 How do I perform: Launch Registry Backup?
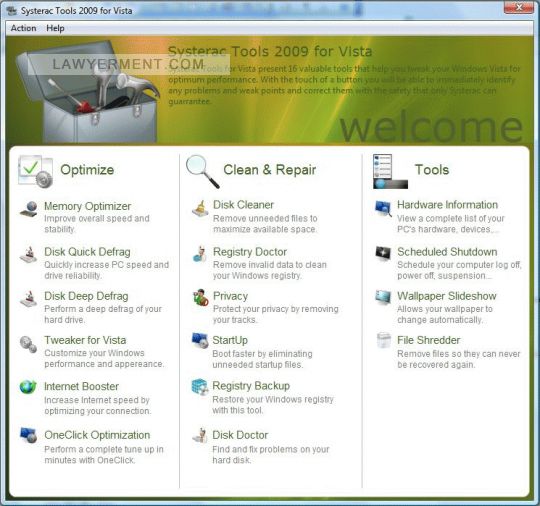point(251,386)
